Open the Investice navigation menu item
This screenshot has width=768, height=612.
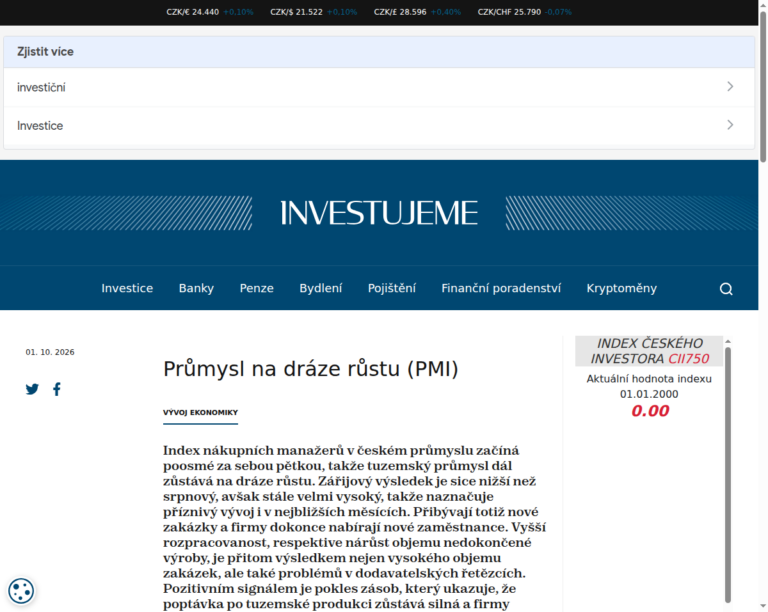127,288
